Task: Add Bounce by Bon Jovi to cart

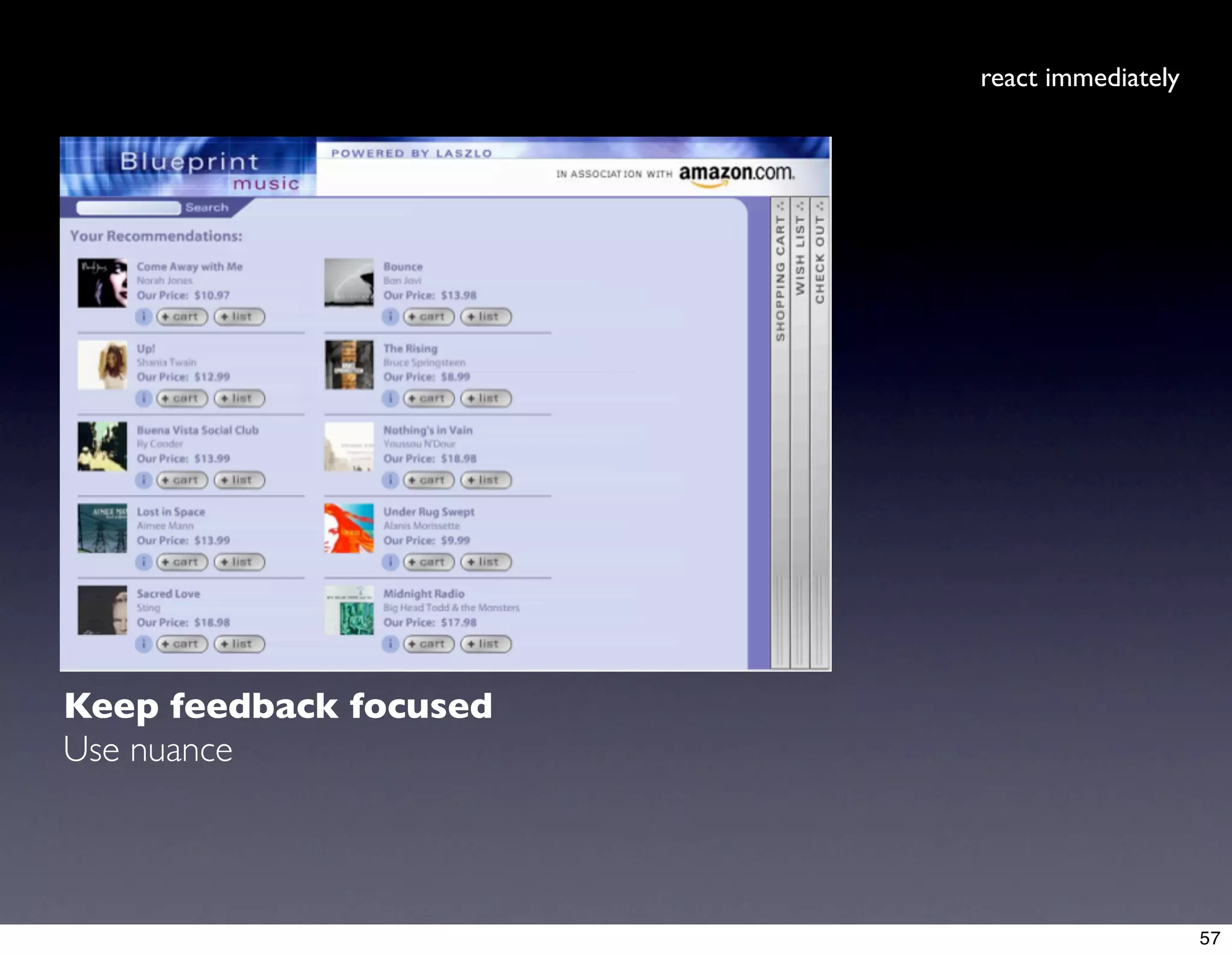Action: (428, 317)
